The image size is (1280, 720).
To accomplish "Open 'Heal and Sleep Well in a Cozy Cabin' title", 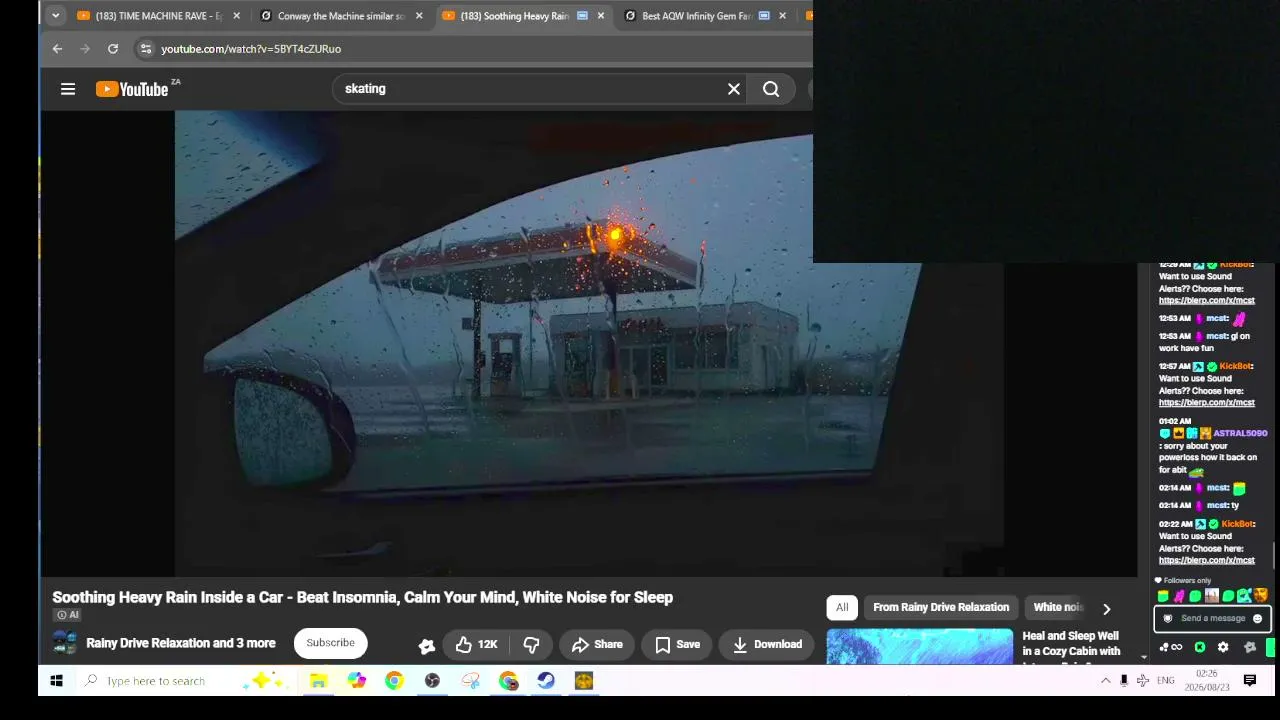I will (1071, 644).
